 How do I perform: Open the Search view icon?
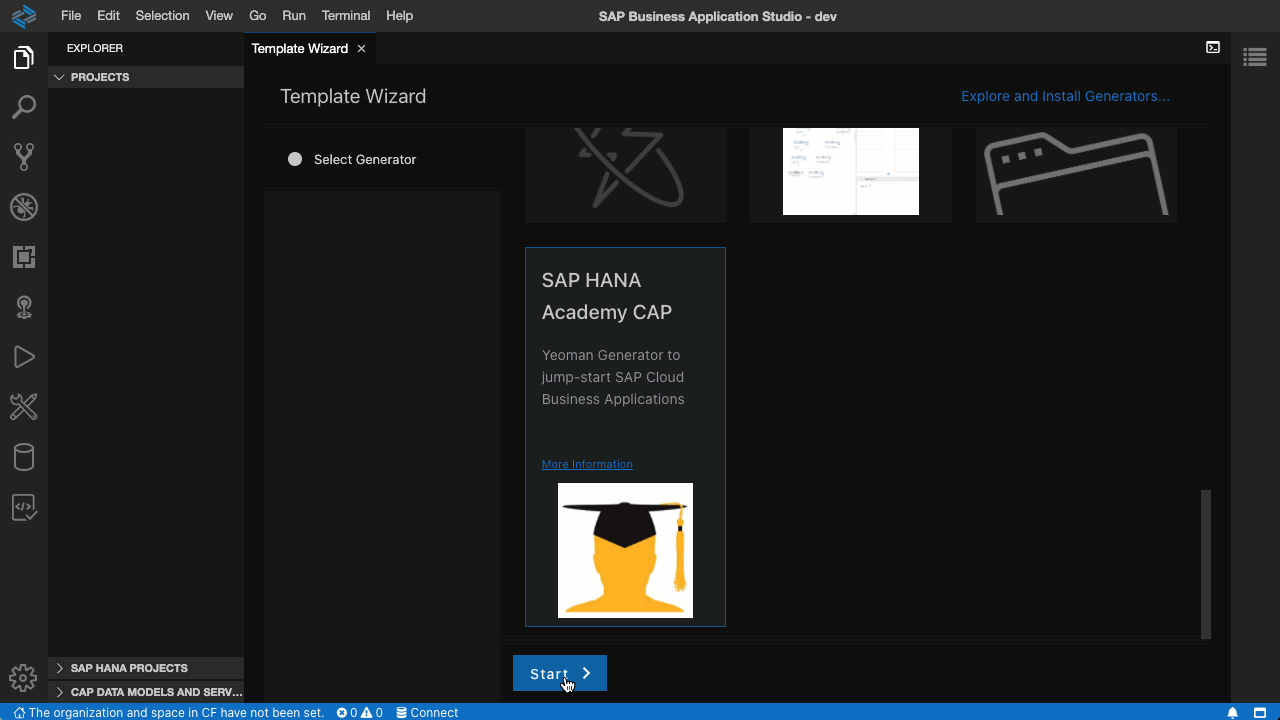[24, 107]
